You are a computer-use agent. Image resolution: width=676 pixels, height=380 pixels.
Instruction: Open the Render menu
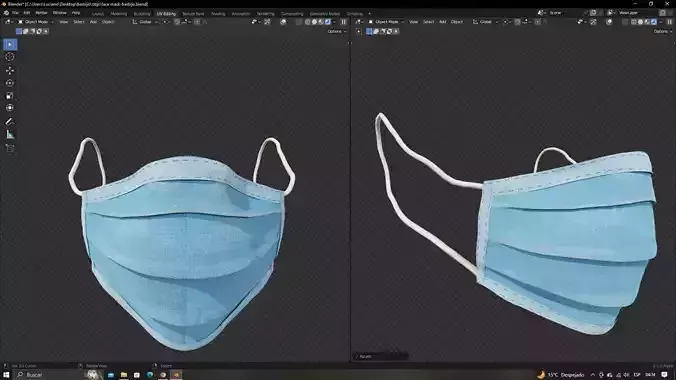pos(41,13)
